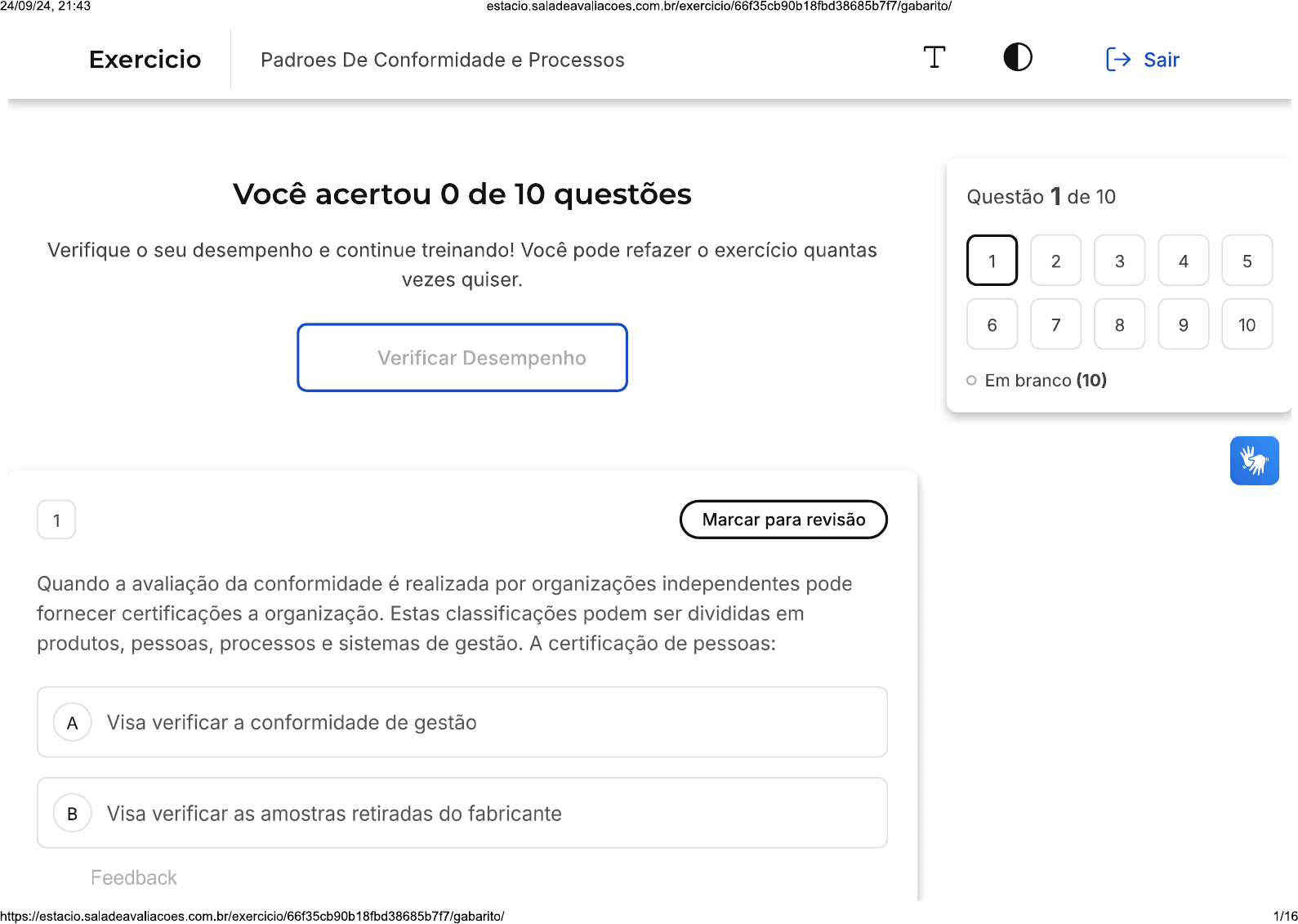Viewport: 1298px width, 924px height.
Task: Choose "Visa verificar a conformidade de gestão"
Action: [x=462, y=722]
